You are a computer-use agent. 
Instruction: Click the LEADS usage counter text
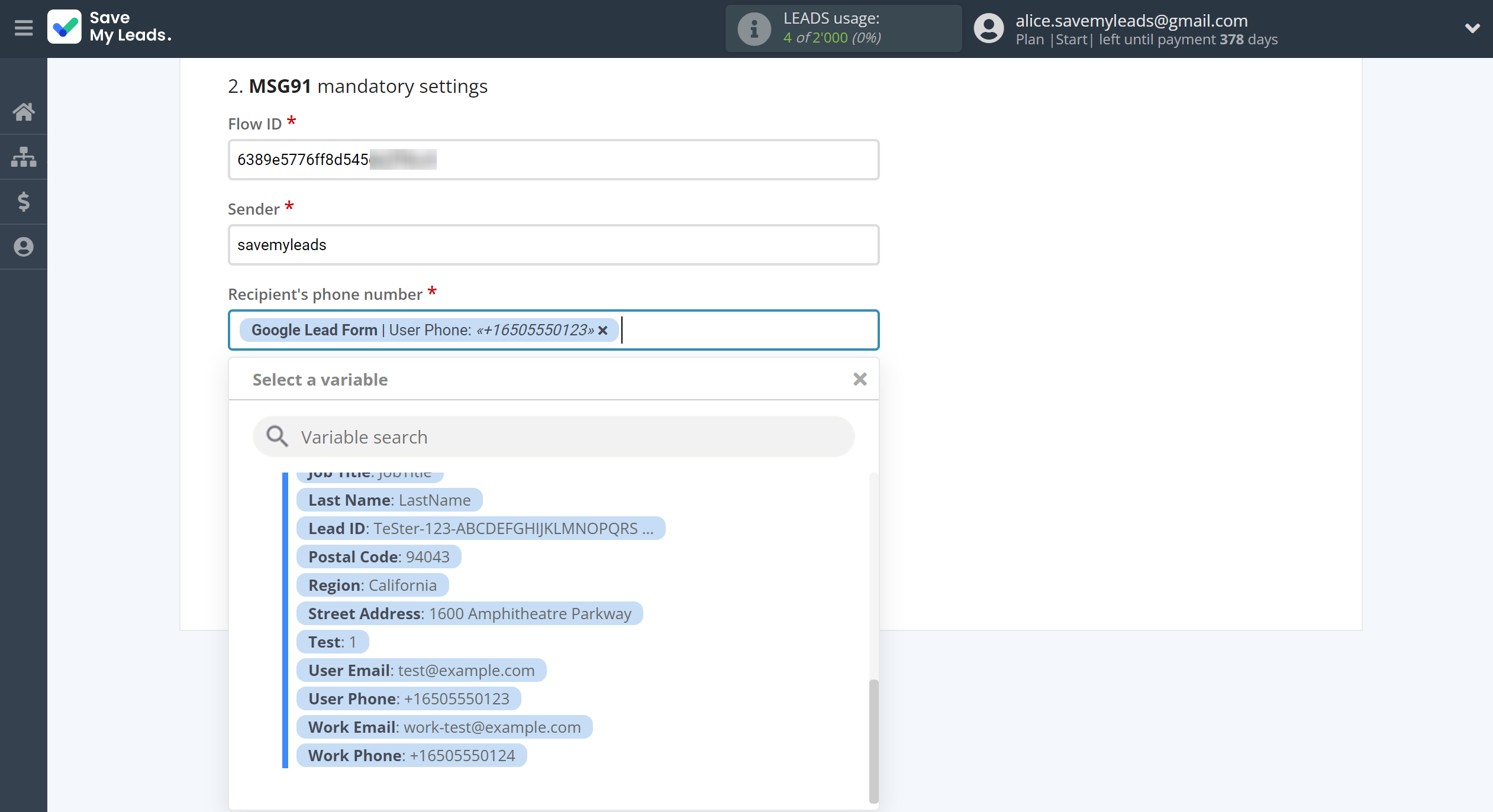[832, 37]
